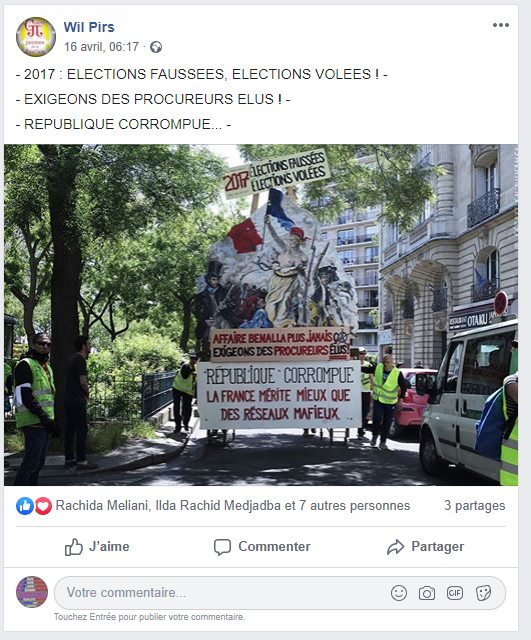Click the speech bubble Commenter icon

click(x=222, y=547)
